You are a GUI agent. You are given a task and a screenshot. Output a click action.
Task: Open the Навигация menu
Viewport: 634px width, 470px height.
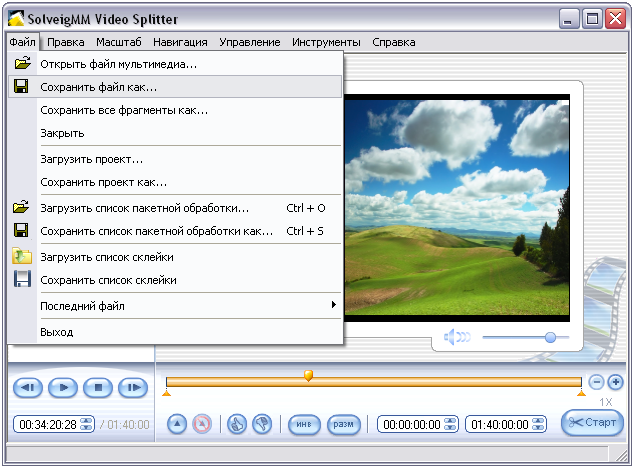[x=180, y=42]
